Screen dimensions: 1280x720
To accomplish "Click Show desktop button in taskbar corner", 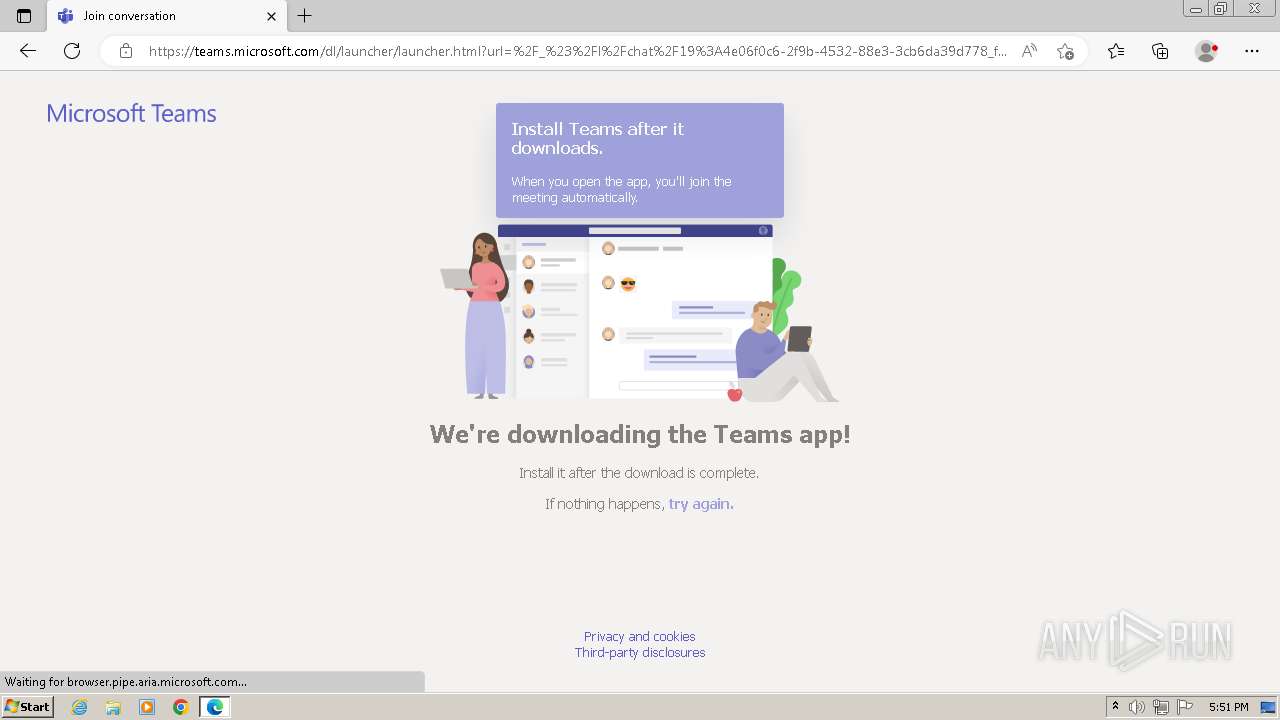I will coord(1268,707).
